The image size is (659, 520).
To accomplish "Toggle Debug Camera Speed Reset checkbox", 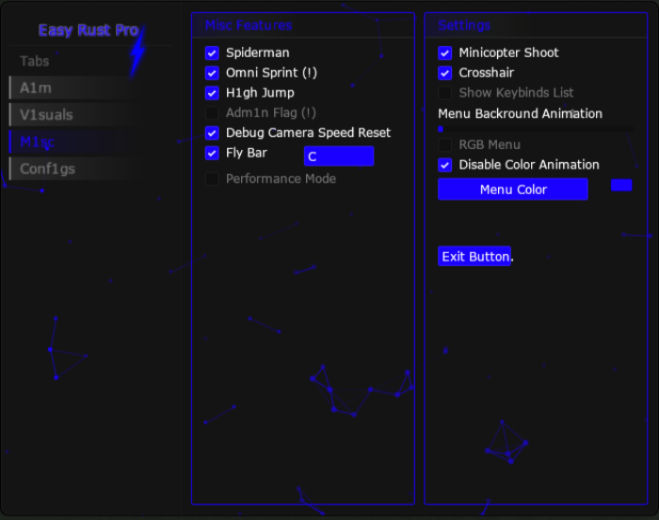I will point(212,133).
